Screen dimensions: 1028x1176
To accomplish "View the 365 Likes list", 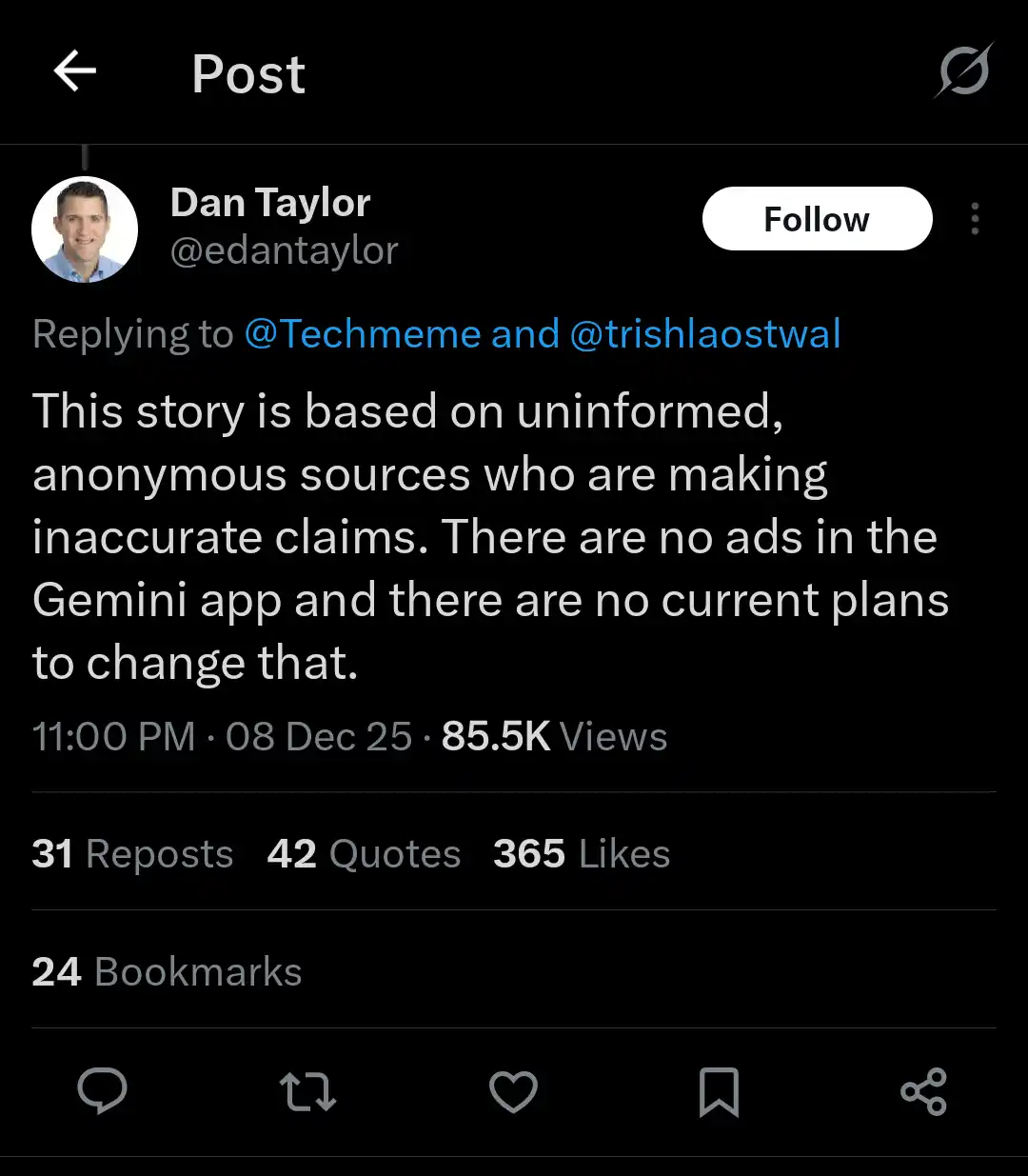I will [582, 854].
